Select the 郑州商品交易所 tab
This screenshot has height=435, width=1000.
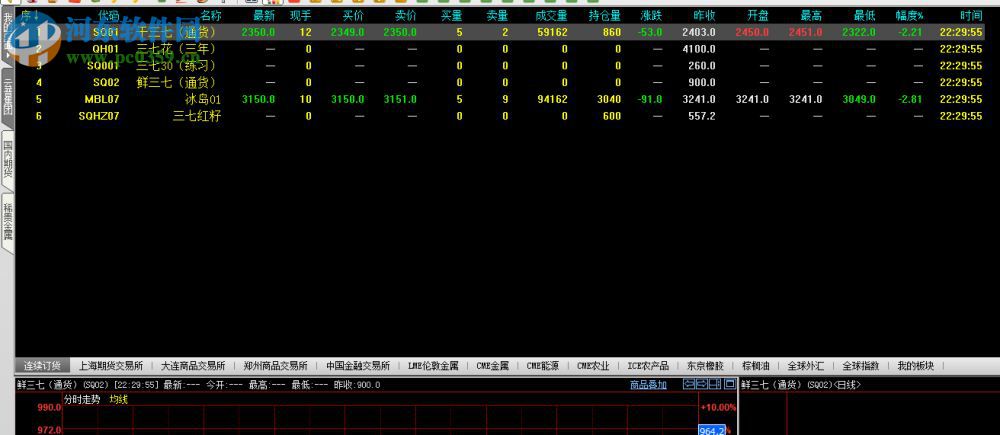point(275,366)
